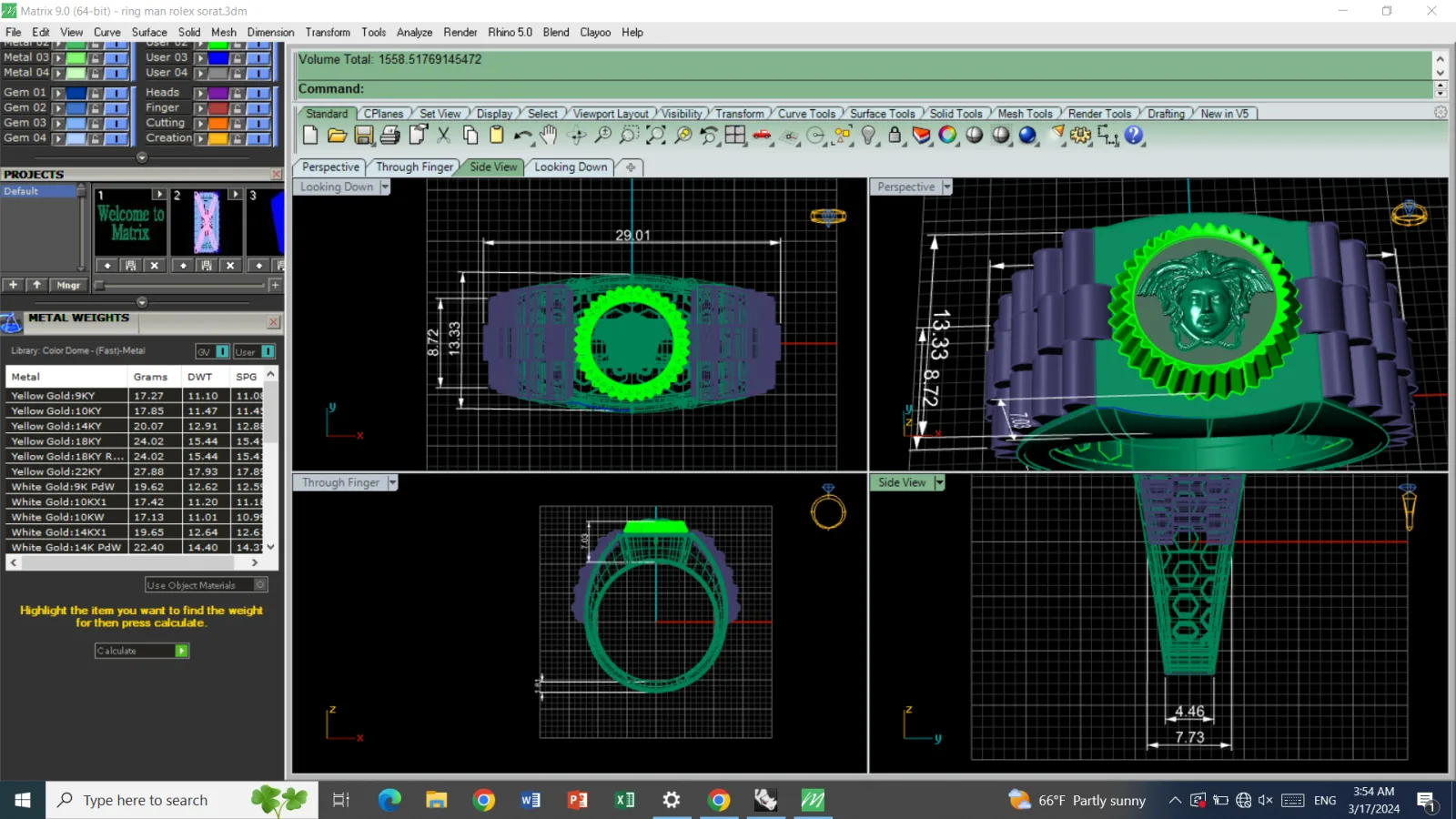Click the Undo arrow icon

(522, 136)
